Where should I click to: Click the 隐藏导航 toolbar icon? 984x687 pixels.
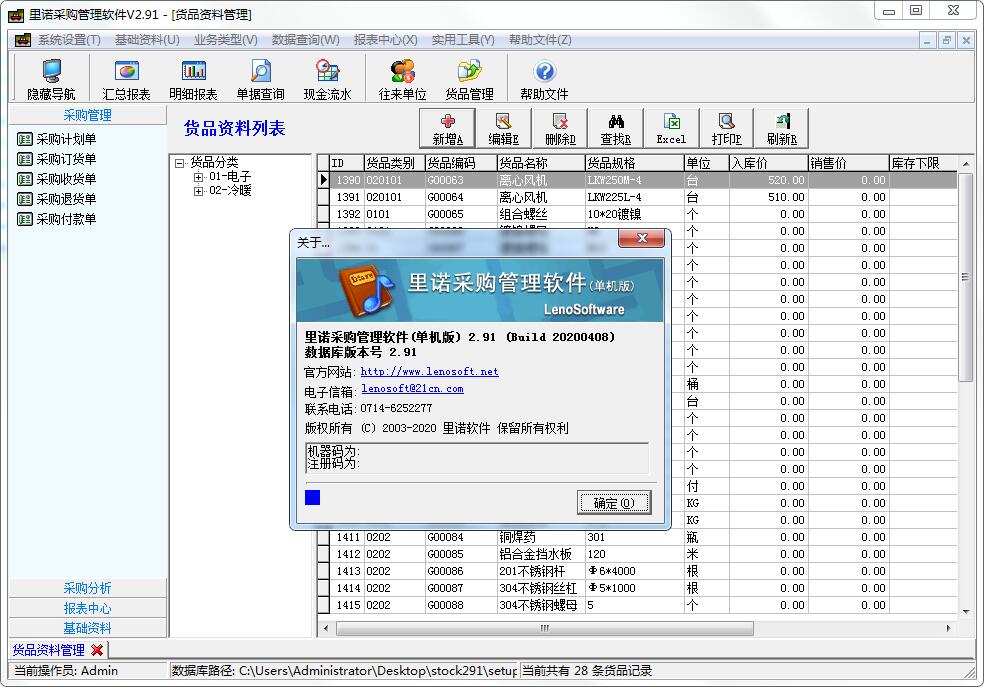(x=50, y=79)
